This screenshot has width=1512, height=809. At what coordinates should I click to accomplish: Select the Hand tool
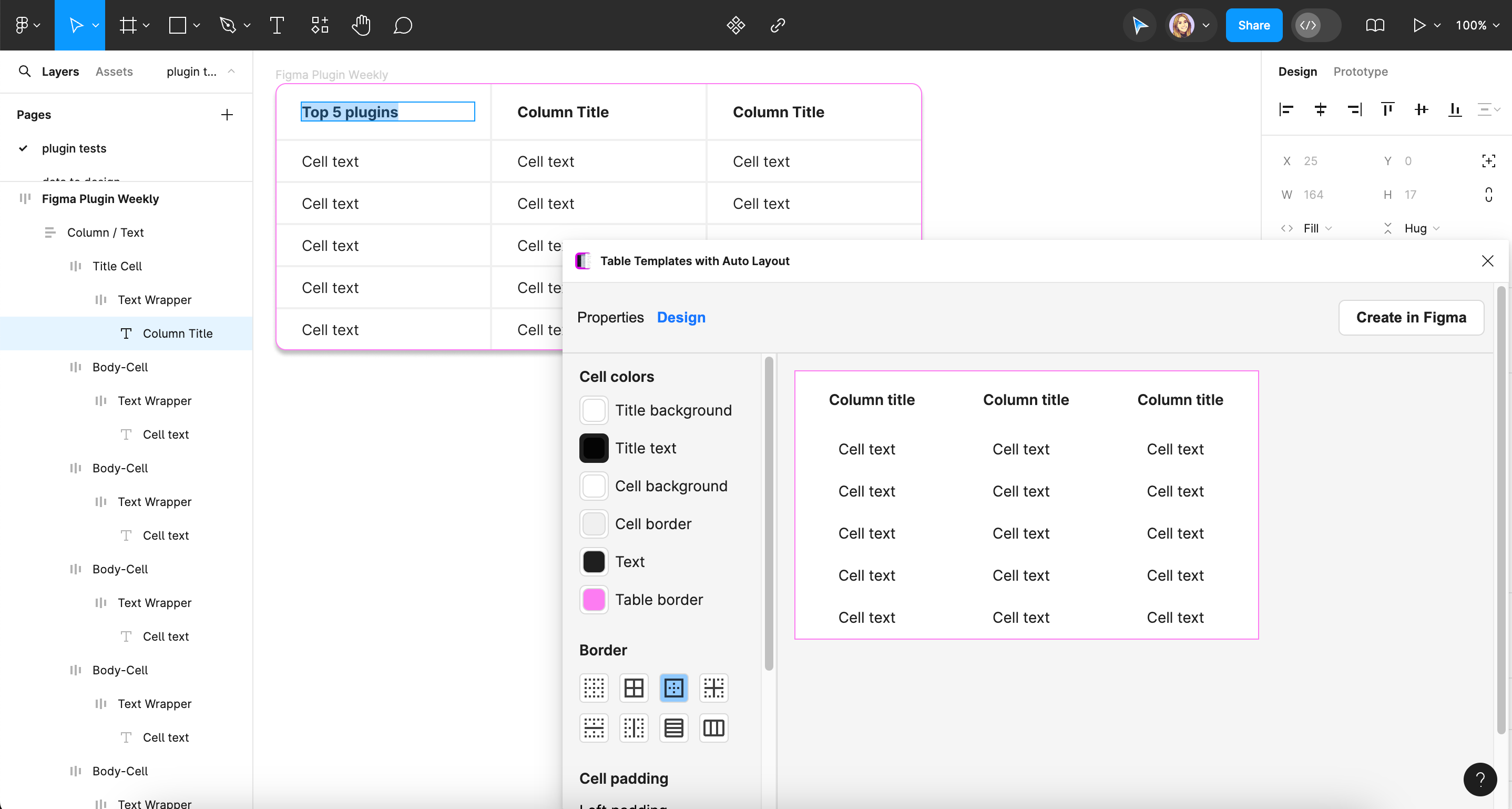(x=361, y=25)
